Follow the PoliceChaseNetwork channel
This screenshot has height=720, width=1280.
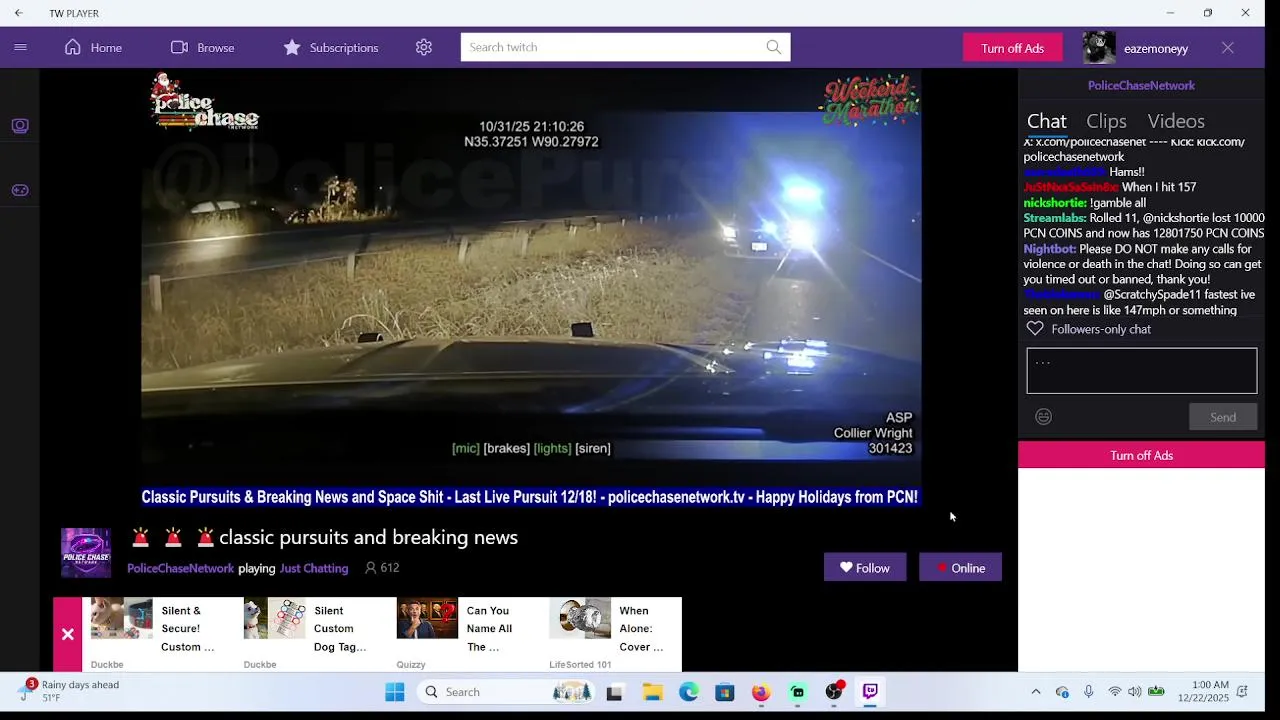tap(864, 568)
